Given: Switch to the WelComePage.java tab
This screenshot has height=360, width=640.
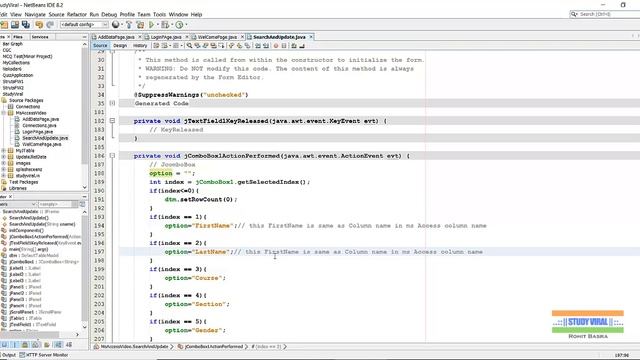Looking at the screenshot, I should point(218,37).
